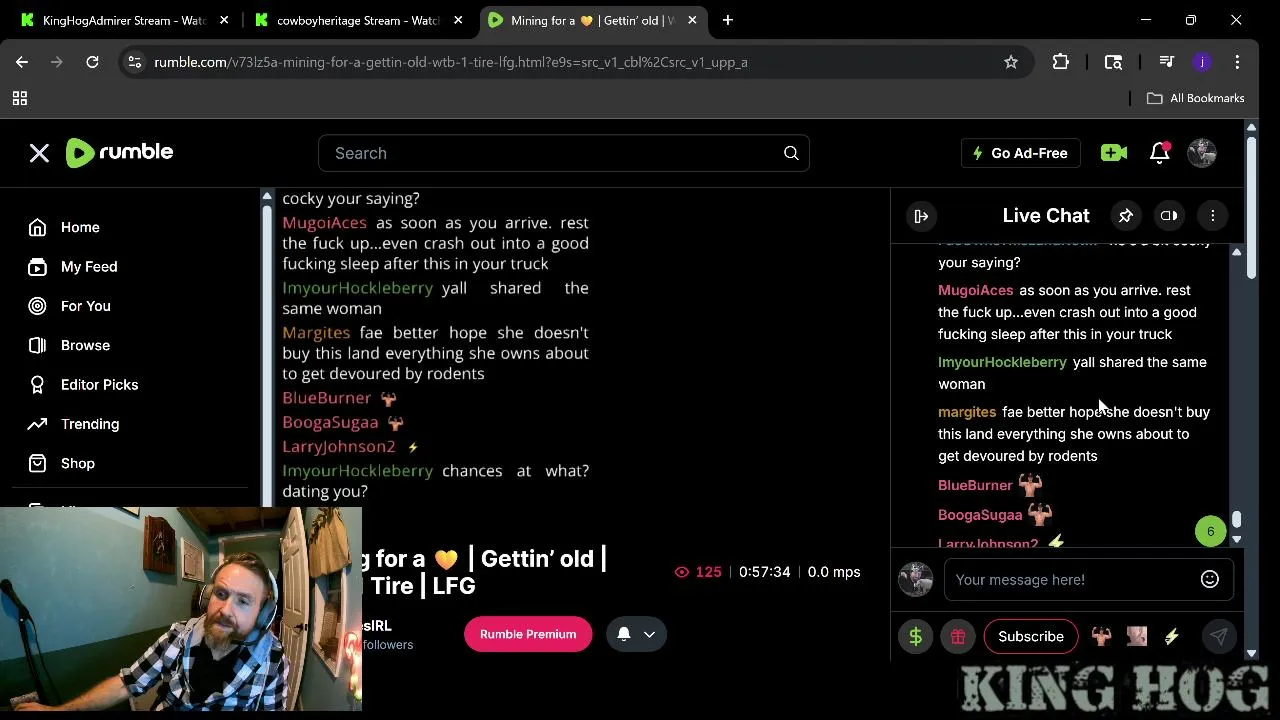Viewport: 1280px width, 720px height.
Task: Click Go Ad-Free button
Action: coord(1020,153)
